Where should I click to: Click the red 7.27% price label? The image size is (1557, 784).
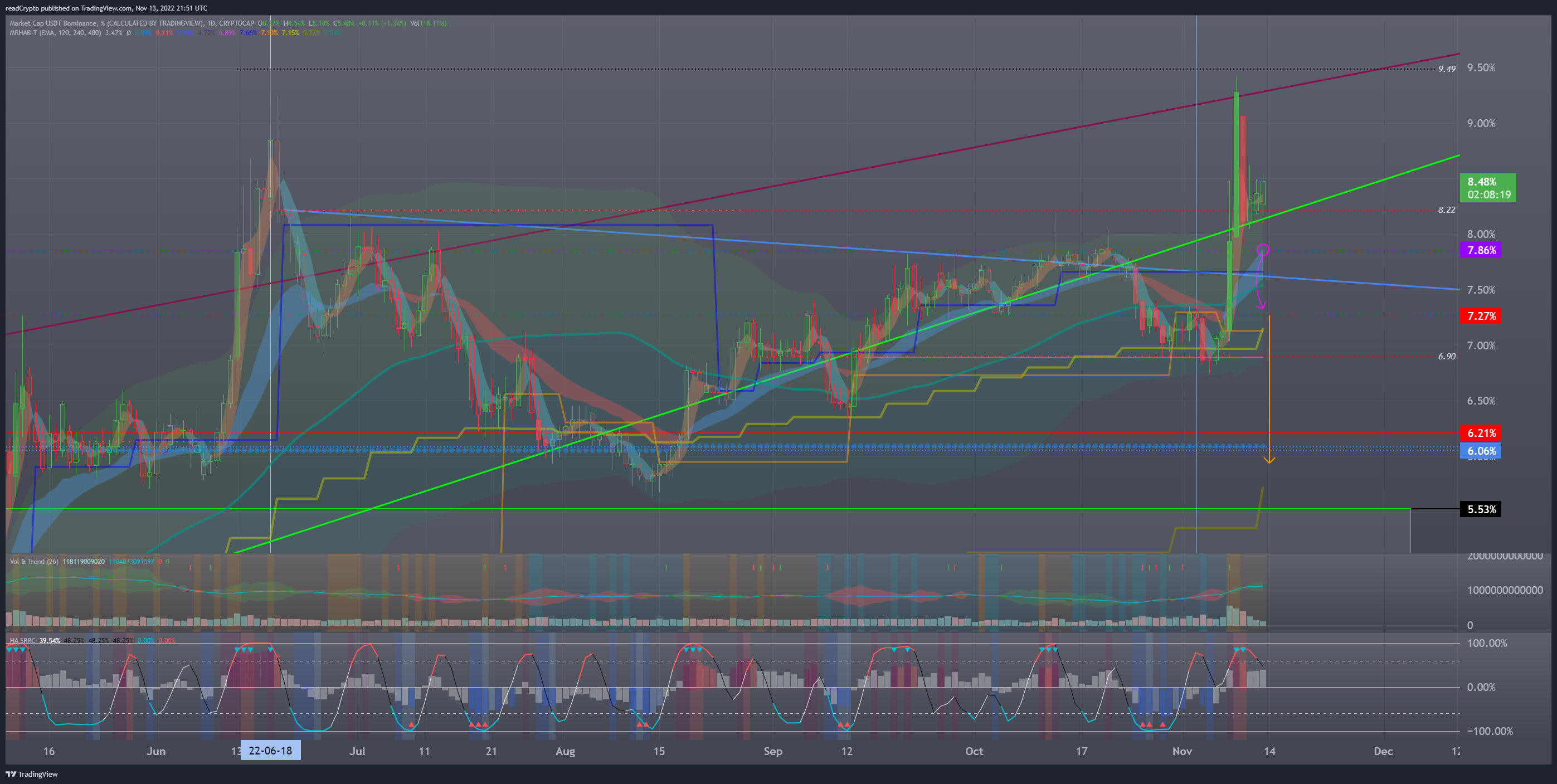click(x=1481, y=316)
